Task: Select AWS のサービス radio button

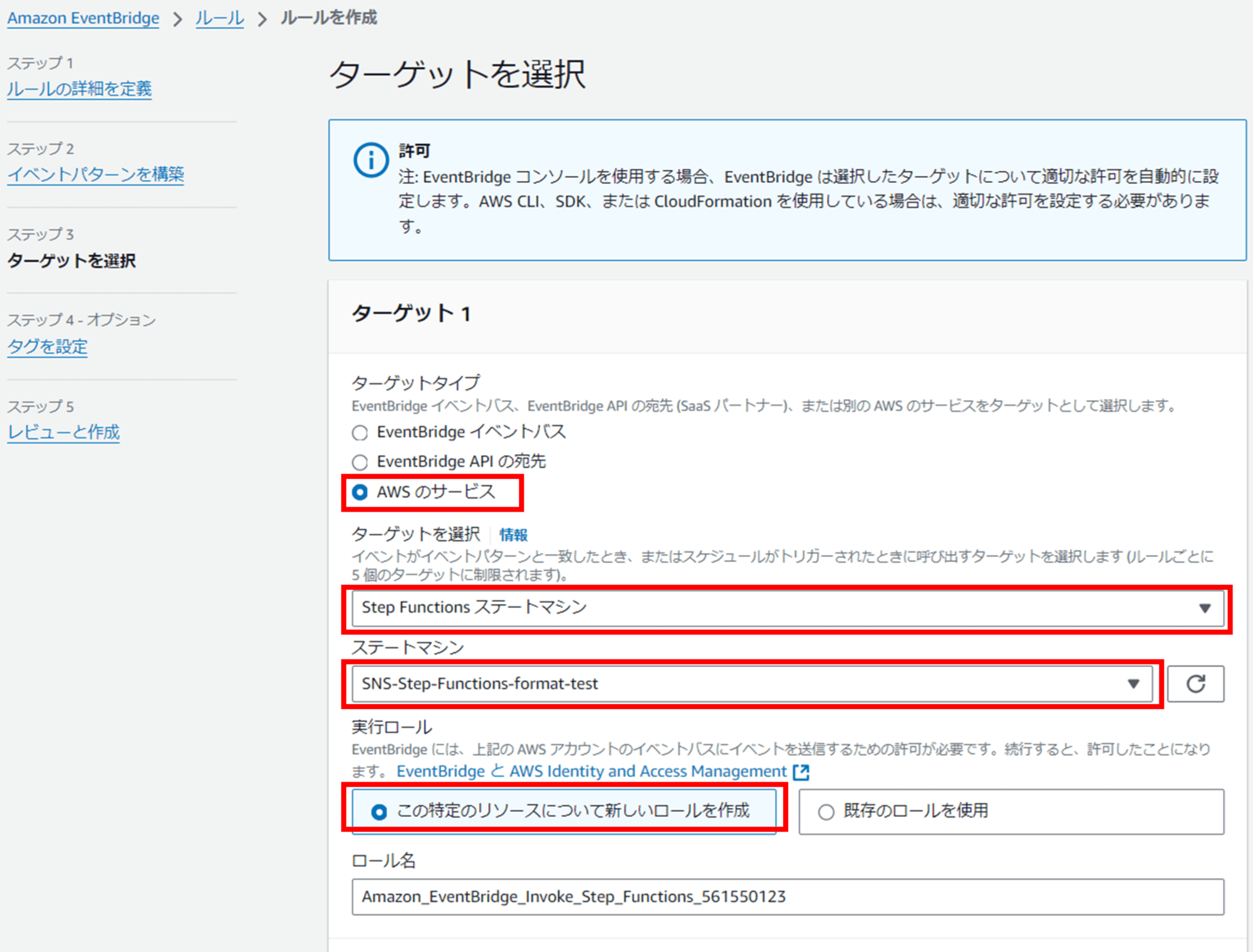Action: coord(360,492)
